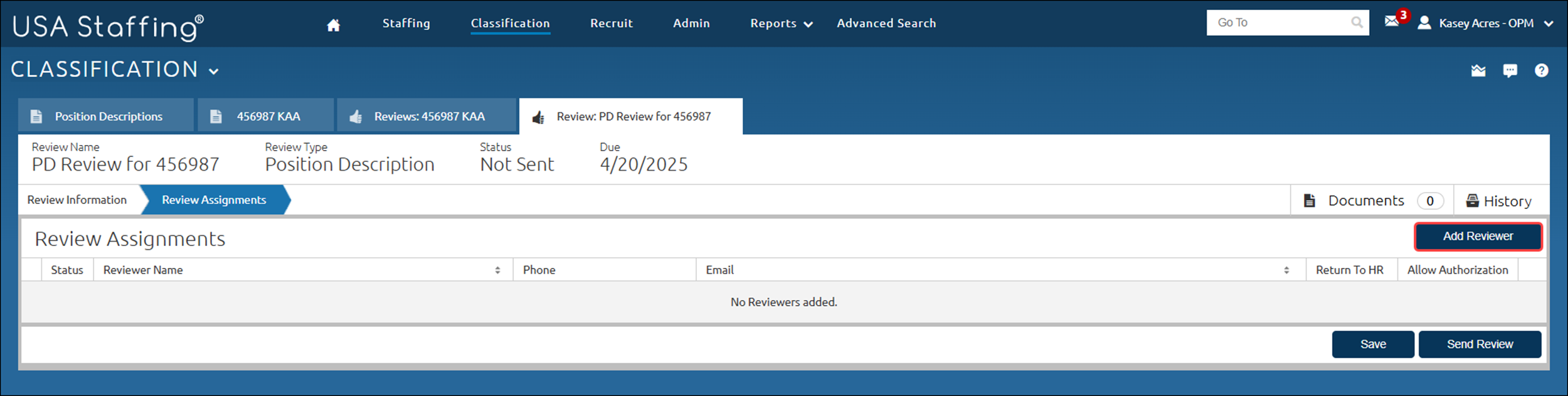Click the search magnifier icon in Go To
Image resolution: width=1568 pixels, height=396 pixels.
point(1357,23)
